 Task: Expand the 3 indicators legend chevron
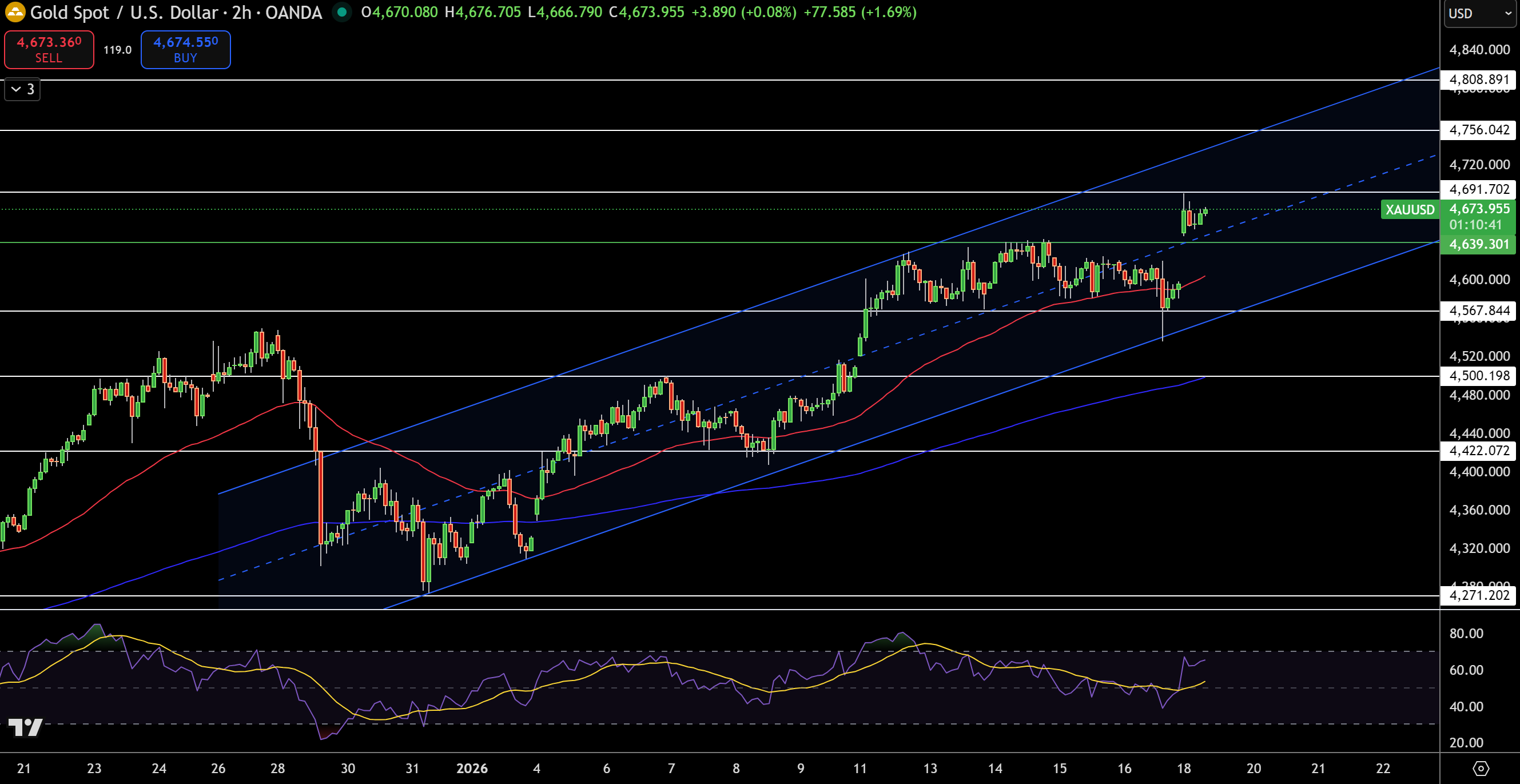[x=23, y=89]
